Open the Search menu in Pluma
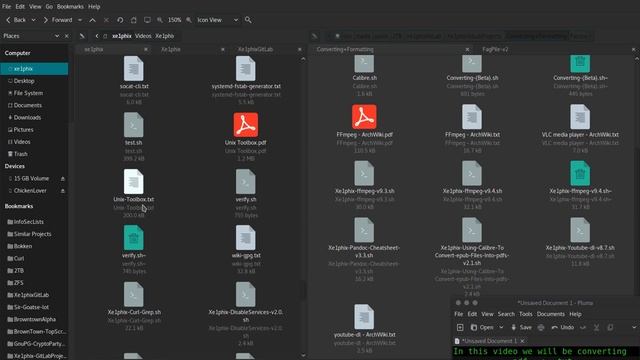Viewport: 640px width, 360px height. pyautogui.click(x=506, y=314)
